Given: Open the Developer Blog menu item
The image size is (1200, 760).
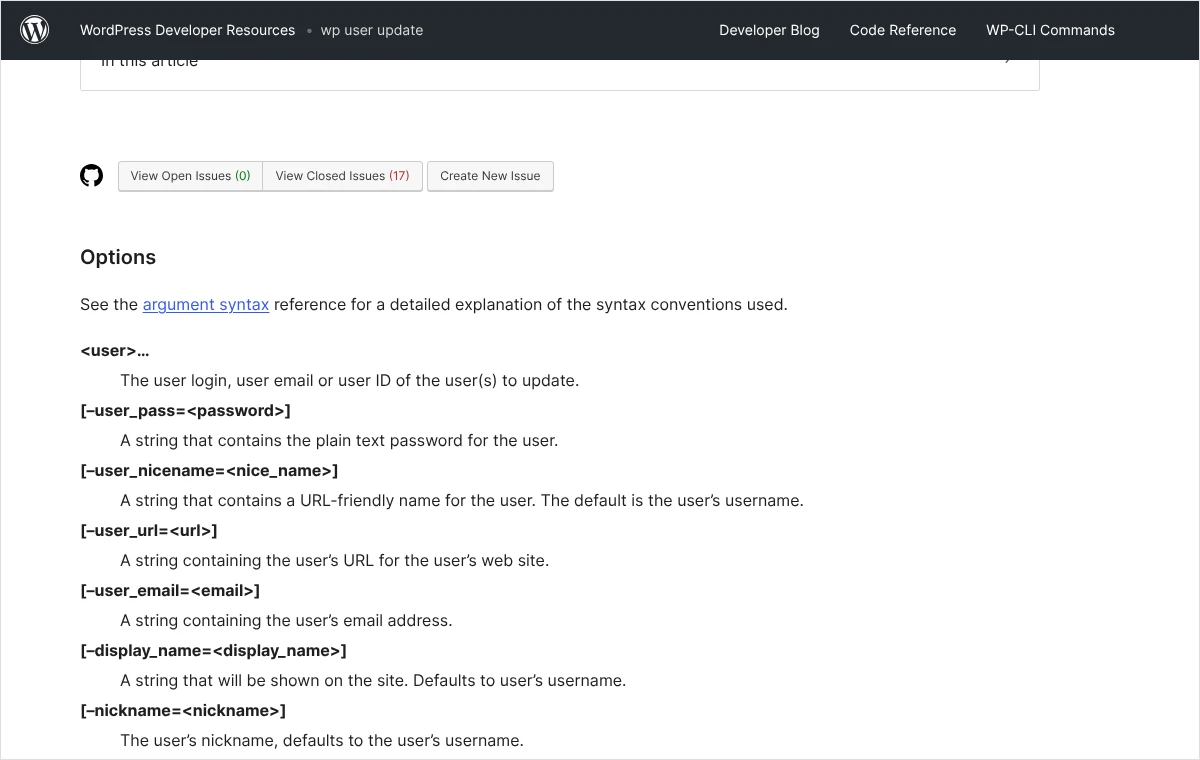Looking at the screenshot, I should (x=769, y=30).
